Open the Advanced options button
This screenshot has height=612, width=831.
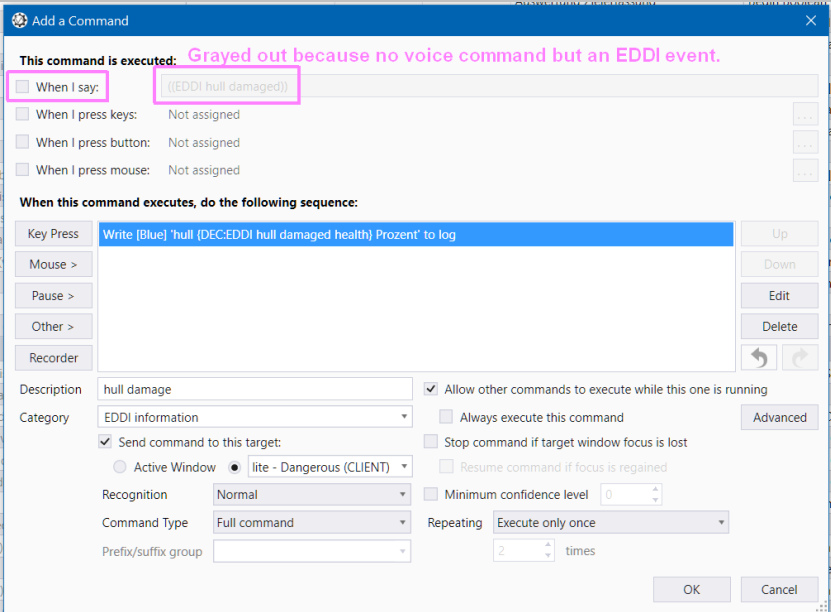pos(780,418)
